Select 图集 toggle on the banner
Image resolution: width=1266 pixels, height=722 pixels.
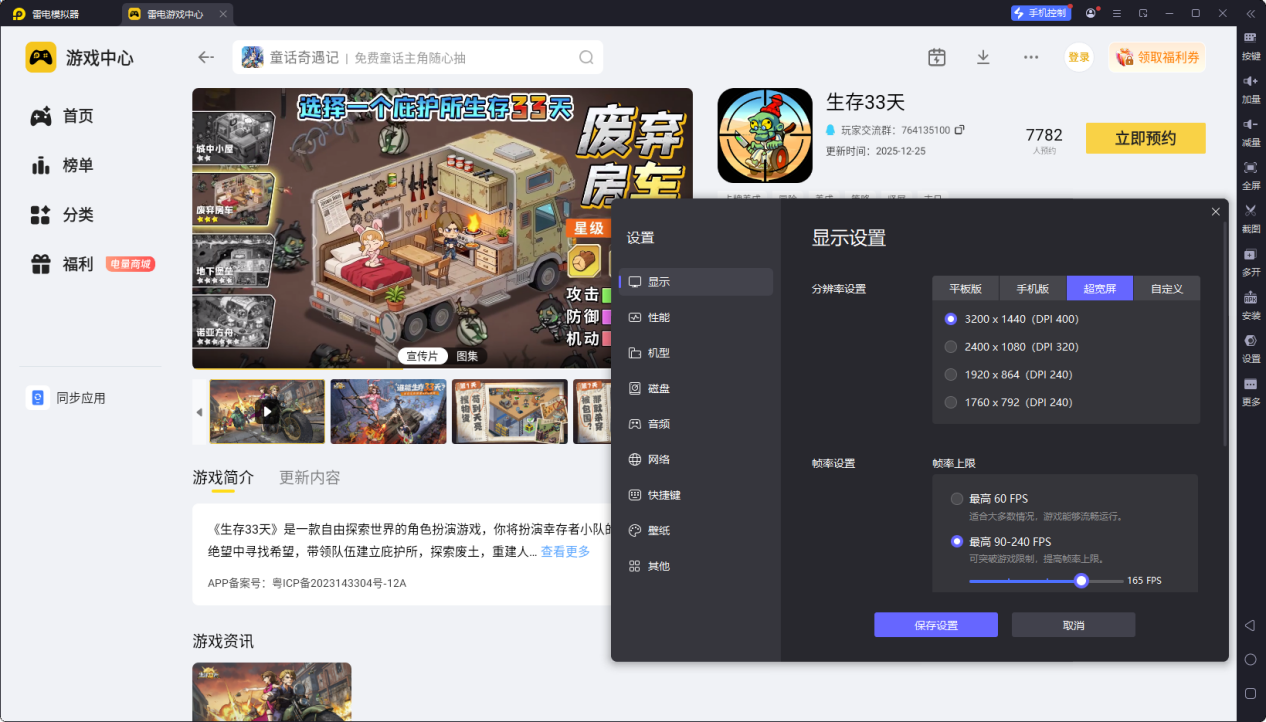click(467, 356)
